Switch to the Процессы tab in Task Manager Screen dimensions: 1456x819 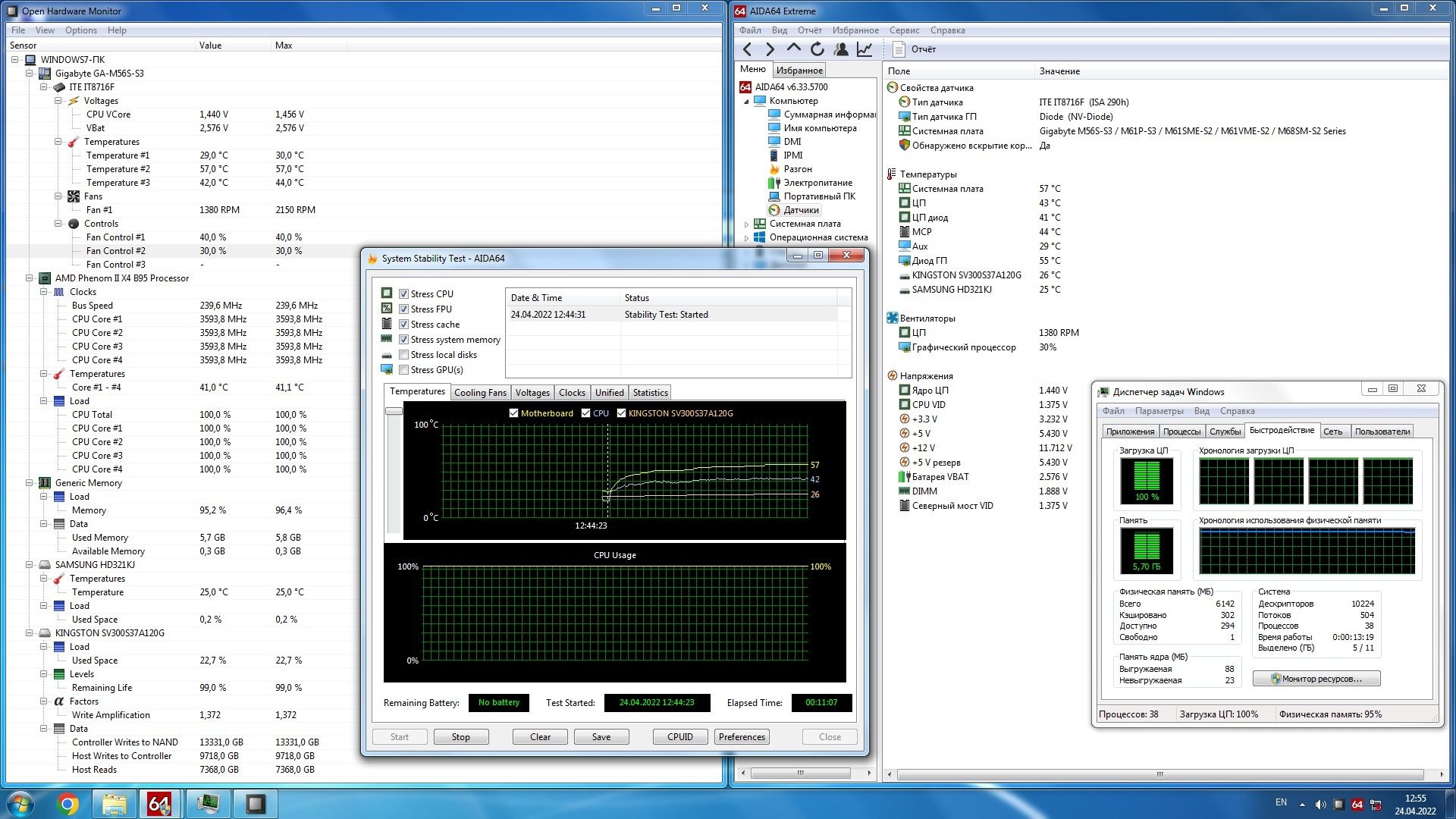1181,431
